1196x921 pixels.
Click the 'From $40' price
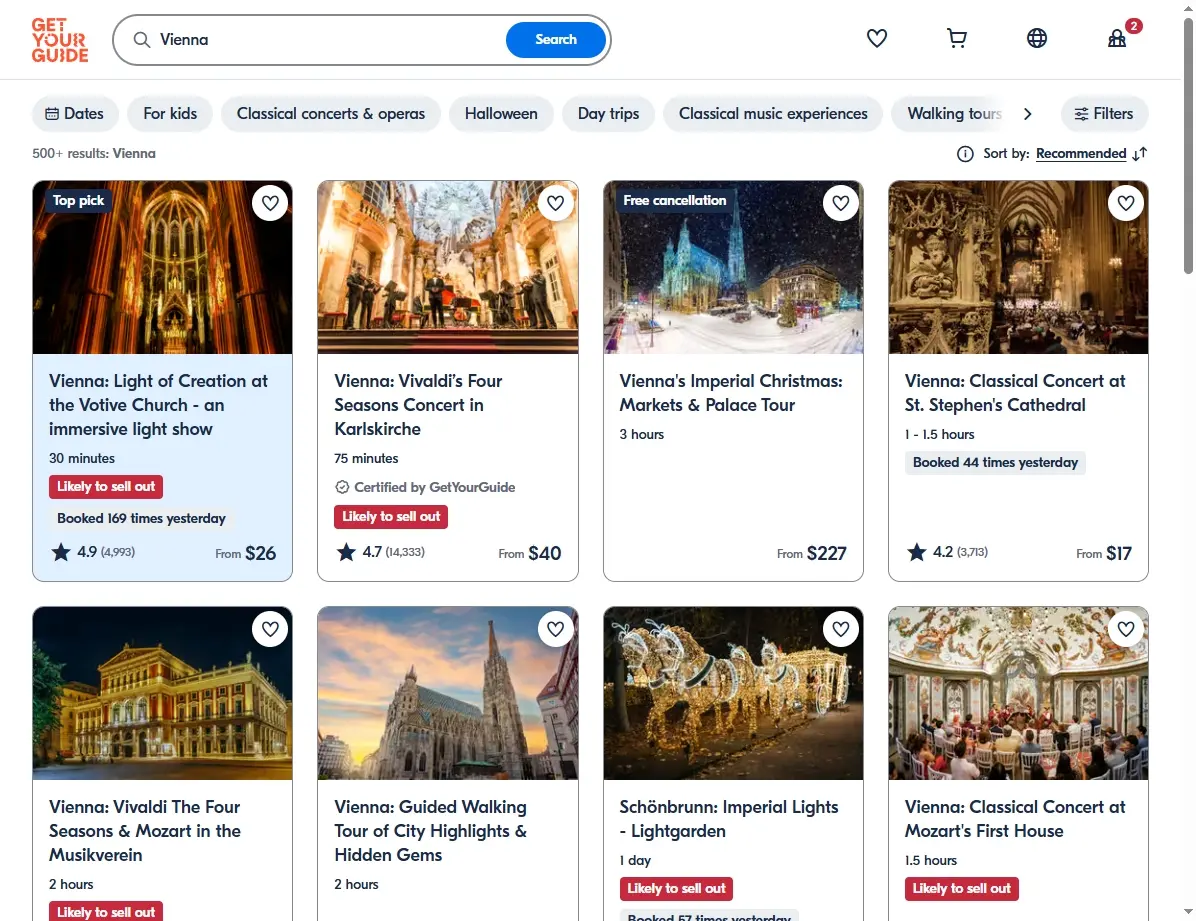point(529,553)
